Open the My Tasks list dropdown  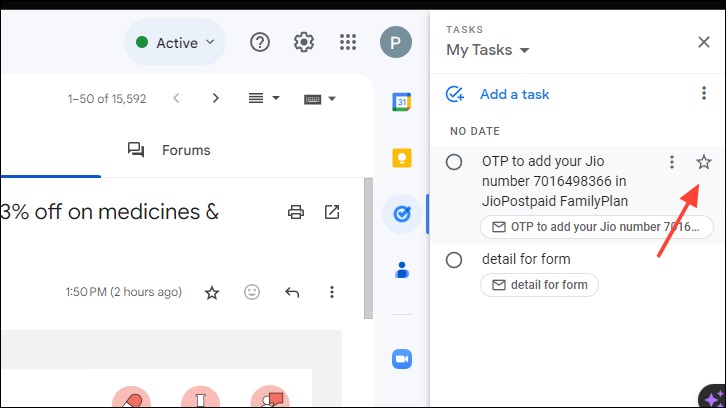(488, 50)
